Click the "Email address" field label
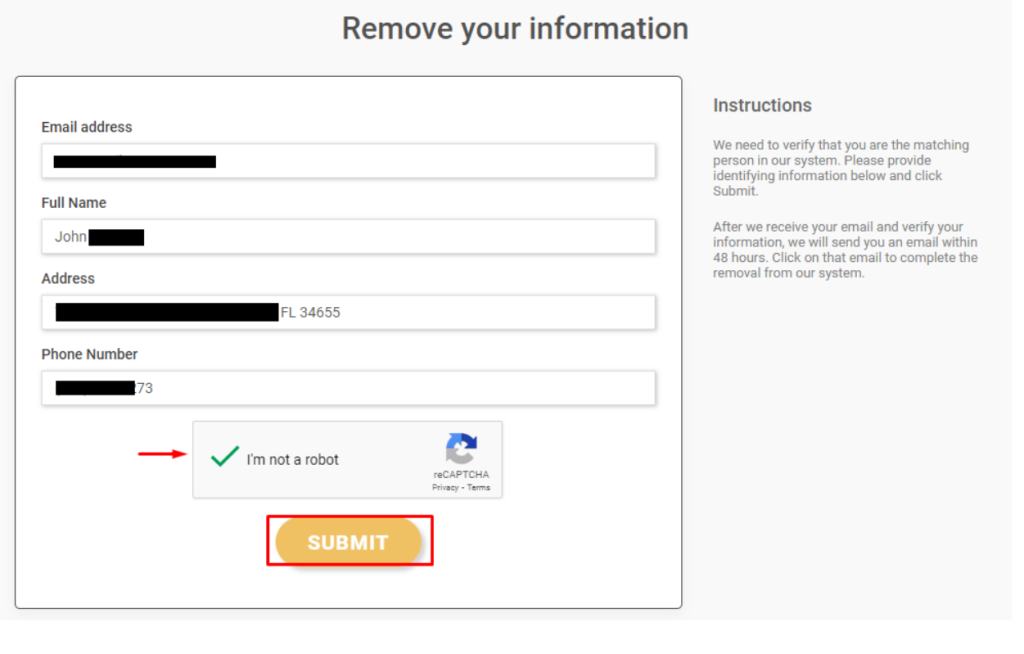Screen dimensions: 1024x654 point(87,127)
